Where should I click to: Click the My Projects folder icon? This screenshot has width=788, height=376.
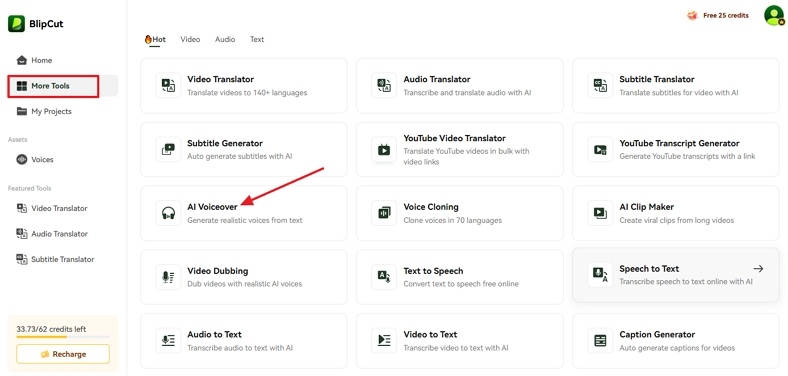22,111
